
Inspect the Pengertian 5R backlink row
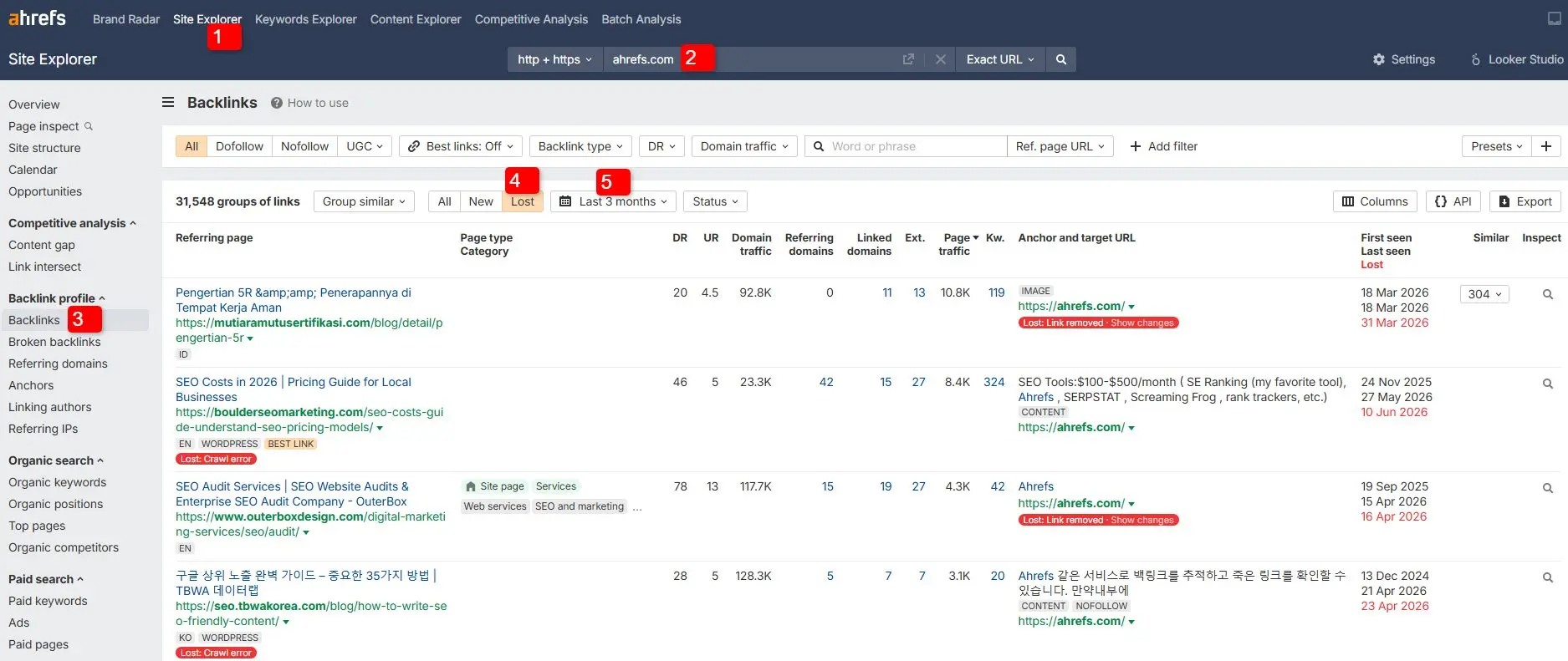(1548, 294)
